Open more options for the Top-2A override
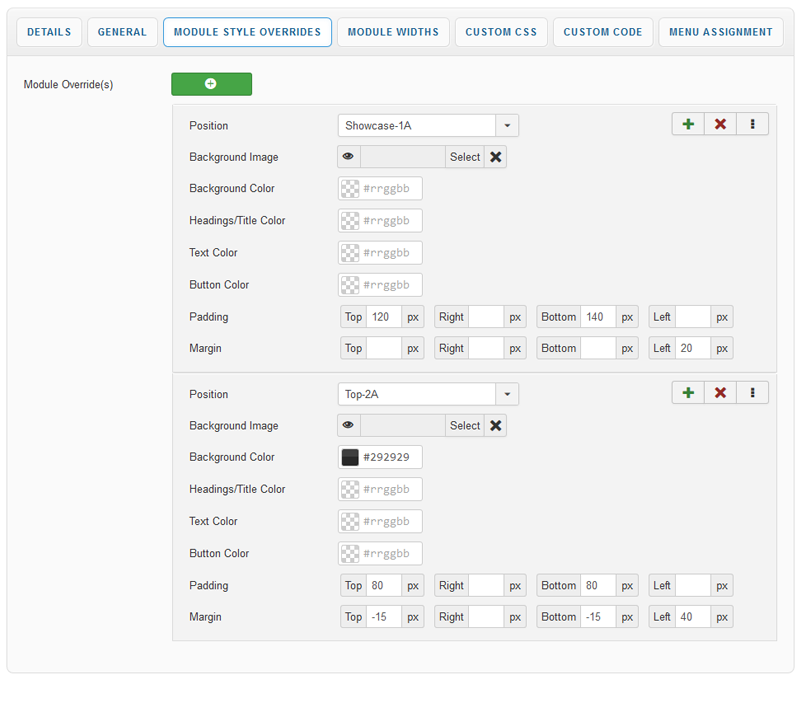 pos(752,393)
